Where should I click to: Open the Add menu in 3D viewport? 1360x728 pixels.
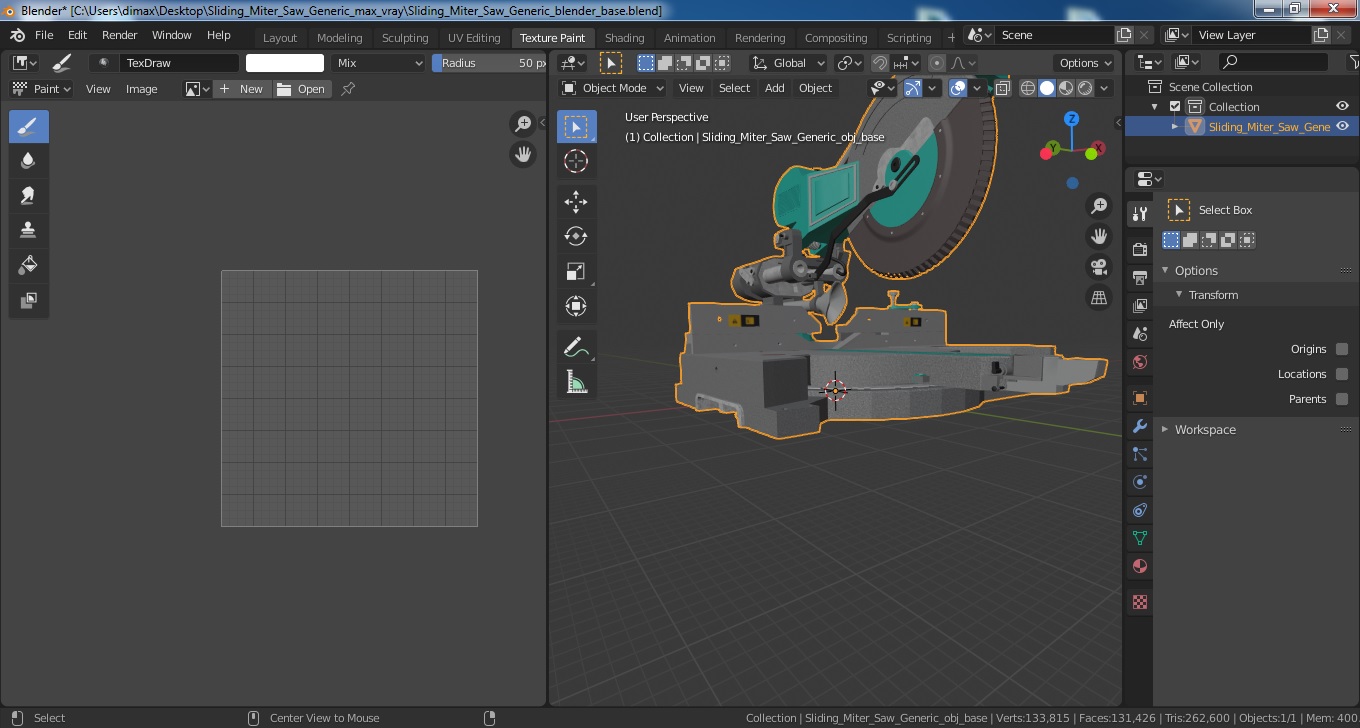click(775, 88)
